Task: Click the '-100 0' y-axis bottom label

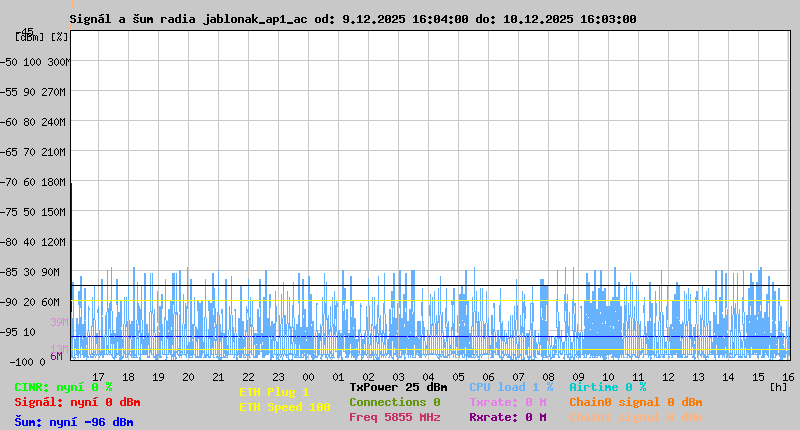Action: (28, 362)
